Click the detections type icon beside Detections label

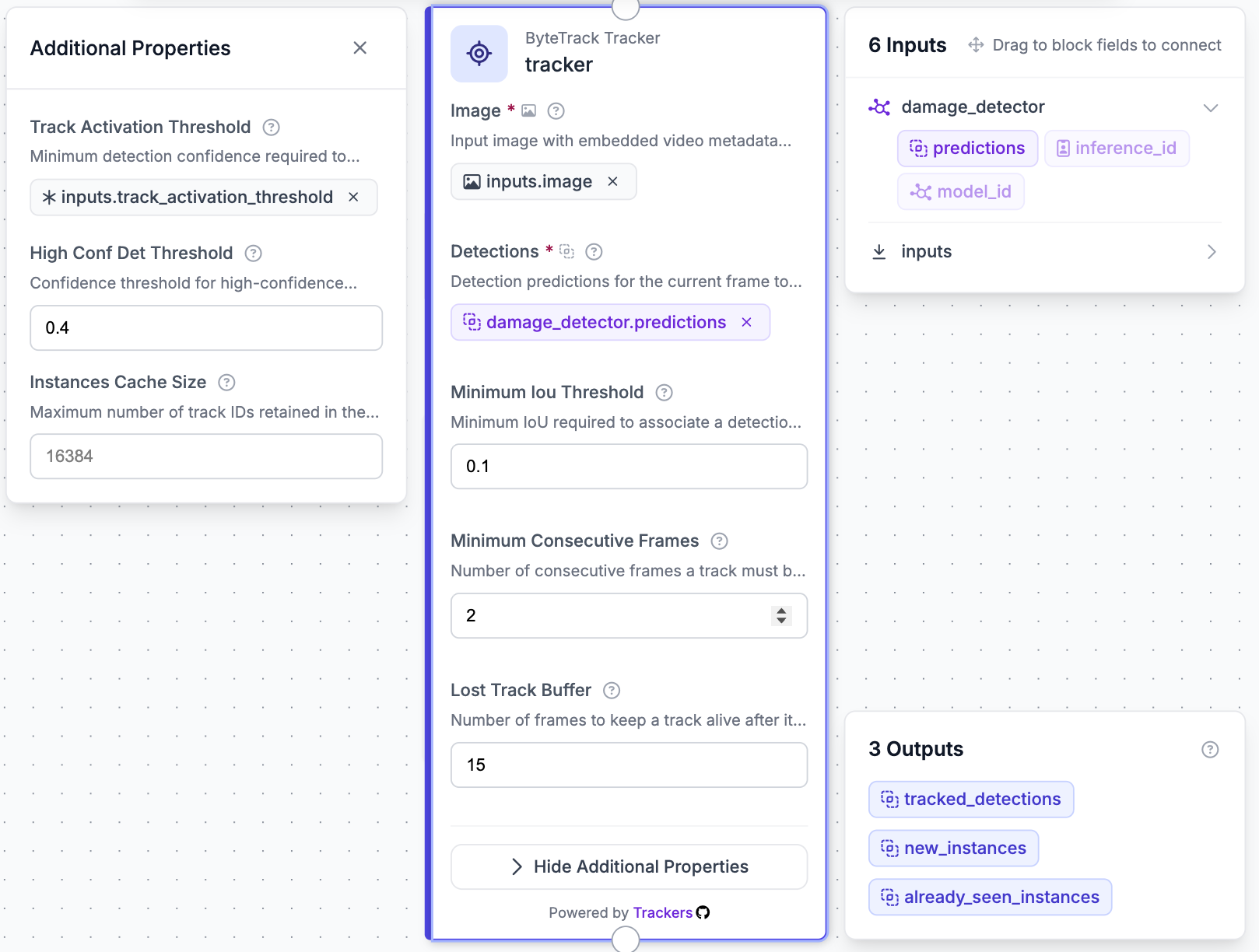point(567,251)
